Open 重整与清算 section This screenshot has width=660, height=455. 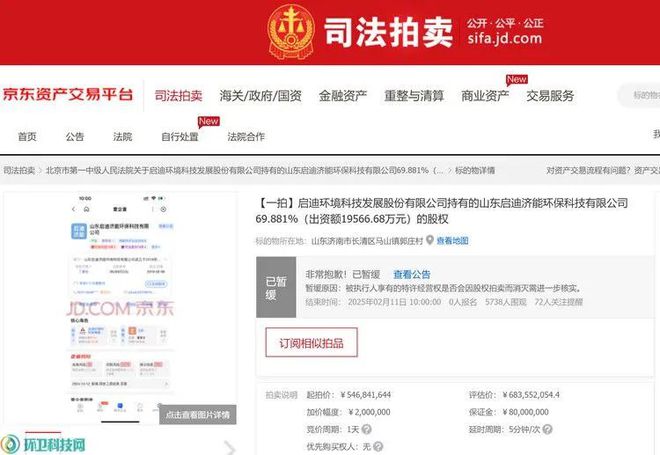[414, 96]
